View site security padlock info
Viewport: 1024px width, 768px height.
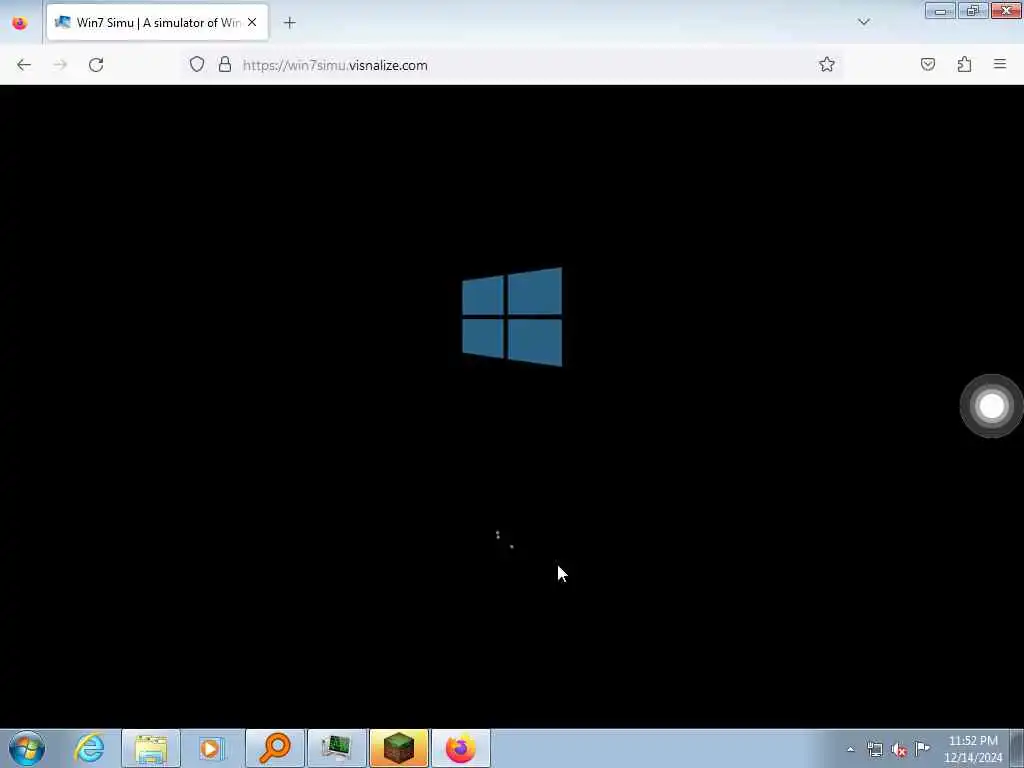click(x=225, y=64)
